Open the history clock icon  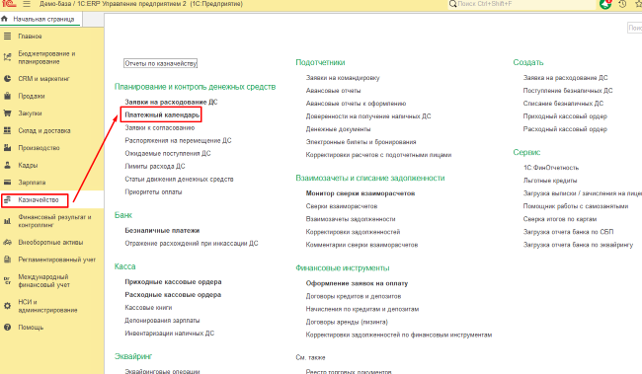click(622, 4)
